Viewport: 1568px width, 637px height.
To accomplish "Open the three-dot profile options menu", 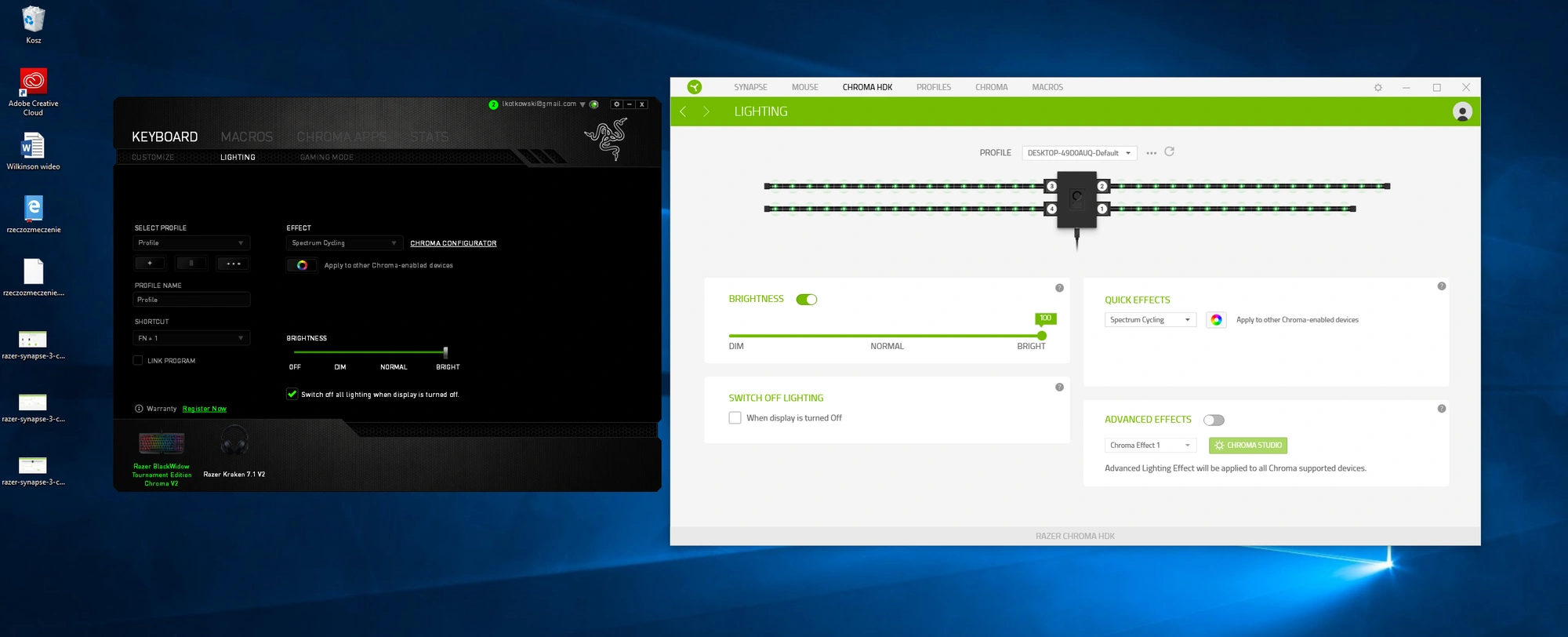I will (x=1151, y=153).
